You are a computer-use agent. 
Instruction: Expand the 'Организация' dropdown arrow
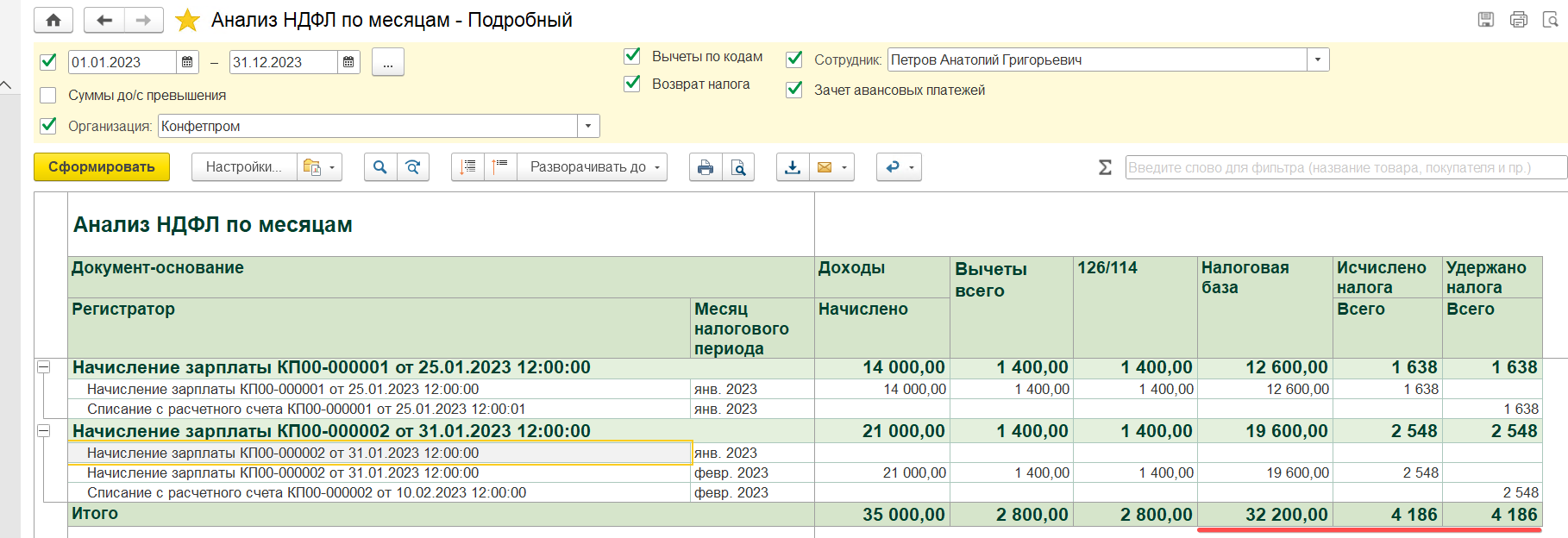pyautogui.click(x=588, y=126)
